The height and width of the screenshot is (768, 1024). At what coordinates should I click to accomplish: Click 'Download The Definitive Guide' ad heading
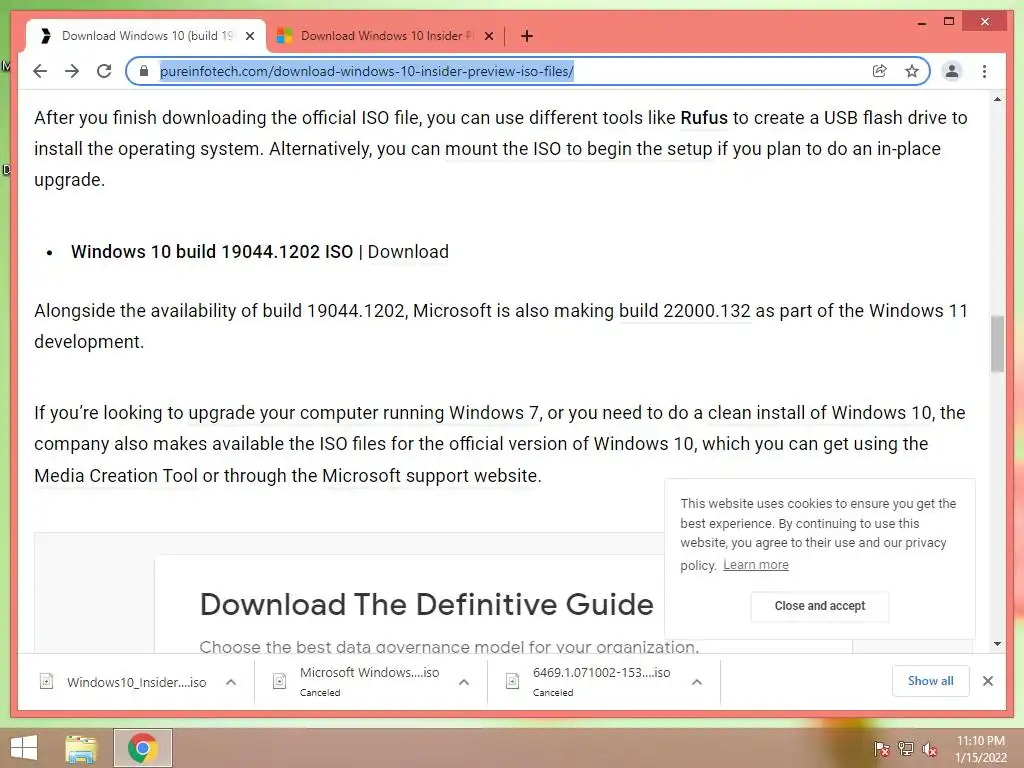[x=426, y=605]
